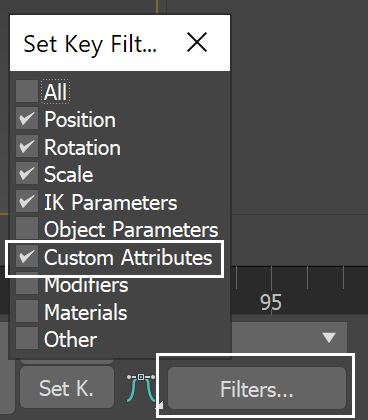Screen dimensions: 368x420
Task: Check the Materials filter
Action: pos(27,311)
